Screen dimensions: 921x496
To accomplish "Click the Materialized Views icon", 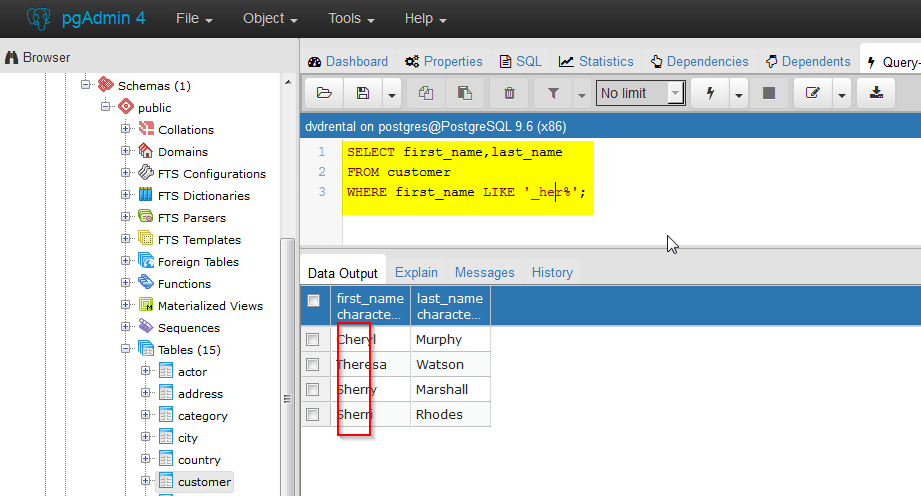I will (x=146, y=304).
